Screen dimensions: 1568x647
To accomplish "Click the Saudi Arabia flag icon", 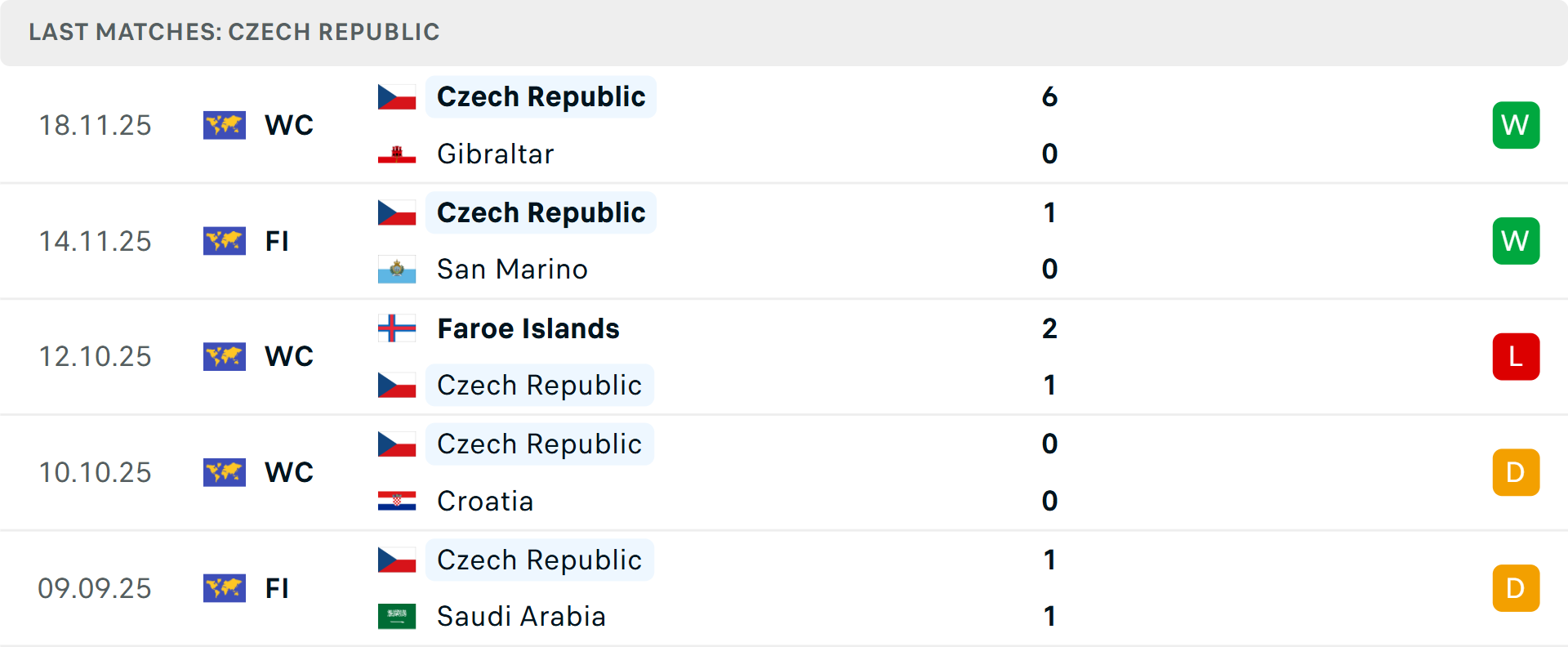I will point(397,616).
